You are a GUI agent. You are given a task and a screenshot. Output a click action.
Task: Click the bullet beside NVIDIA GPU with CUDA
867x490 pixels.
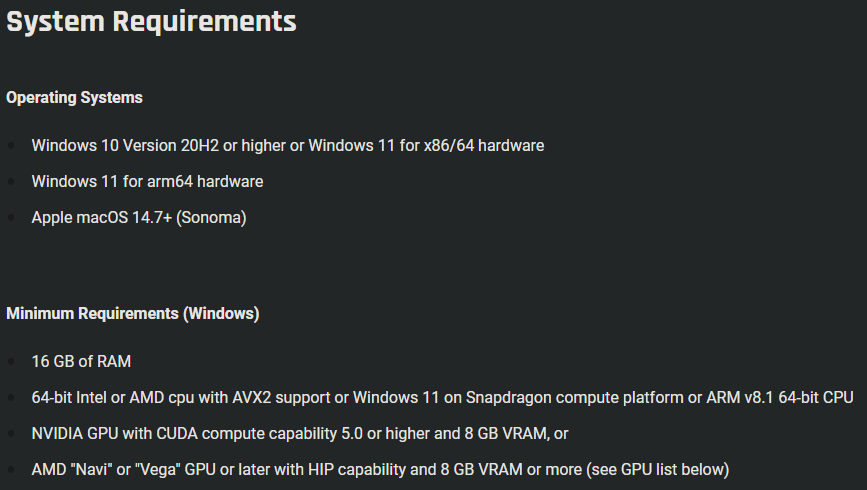(12, 434)
